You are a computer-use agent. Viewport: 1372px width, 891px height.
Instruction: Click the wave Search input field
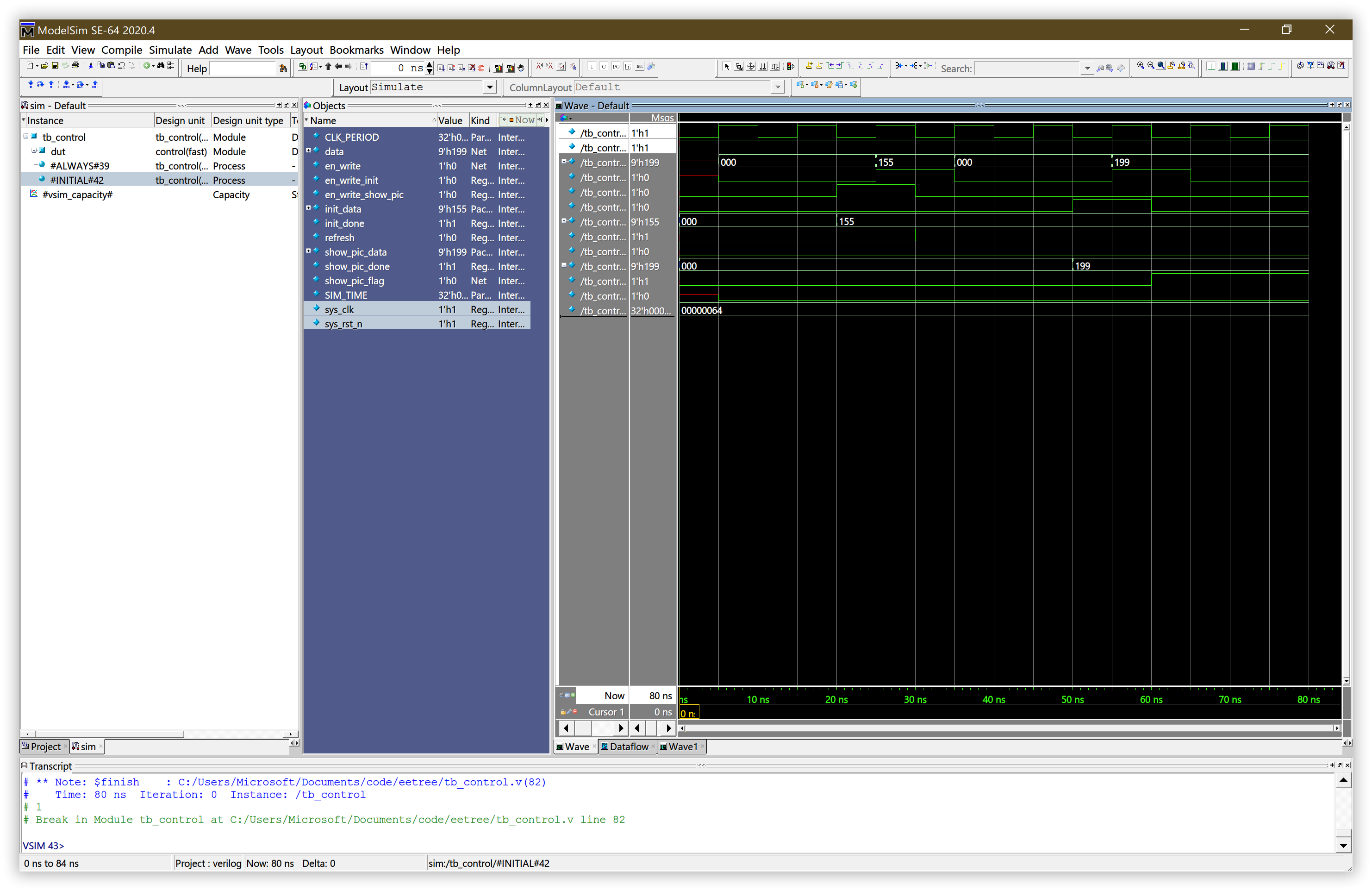tap(1026, 68)
